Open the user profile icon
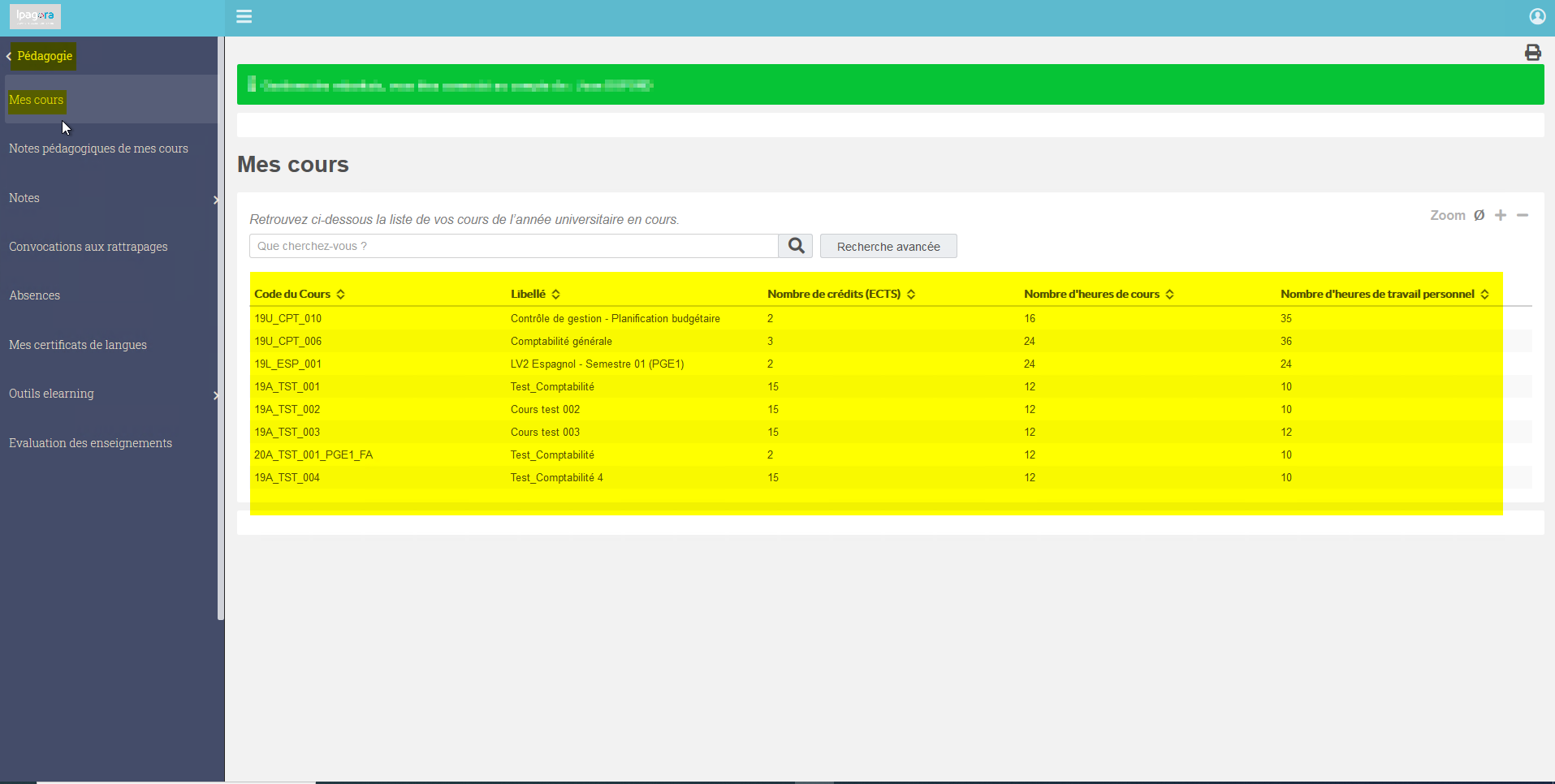1555x784 pixels. click(x=1537, y=16)
